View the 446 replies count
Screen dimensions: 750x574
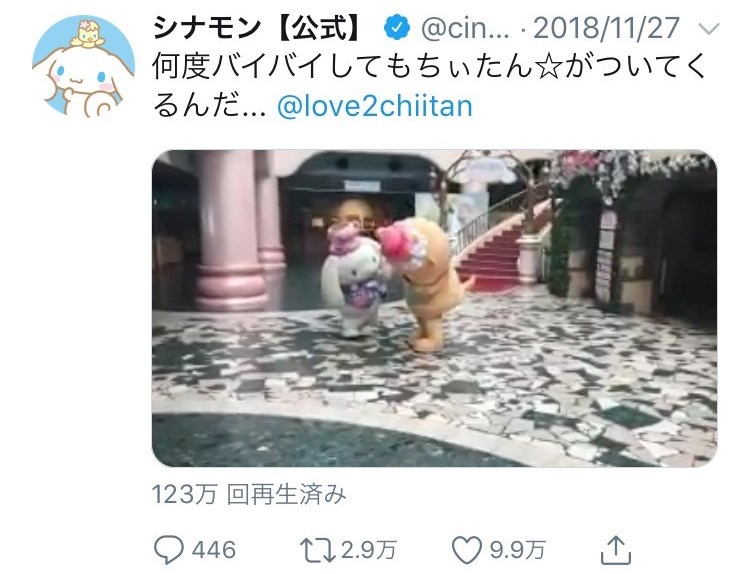click(214, 550)
